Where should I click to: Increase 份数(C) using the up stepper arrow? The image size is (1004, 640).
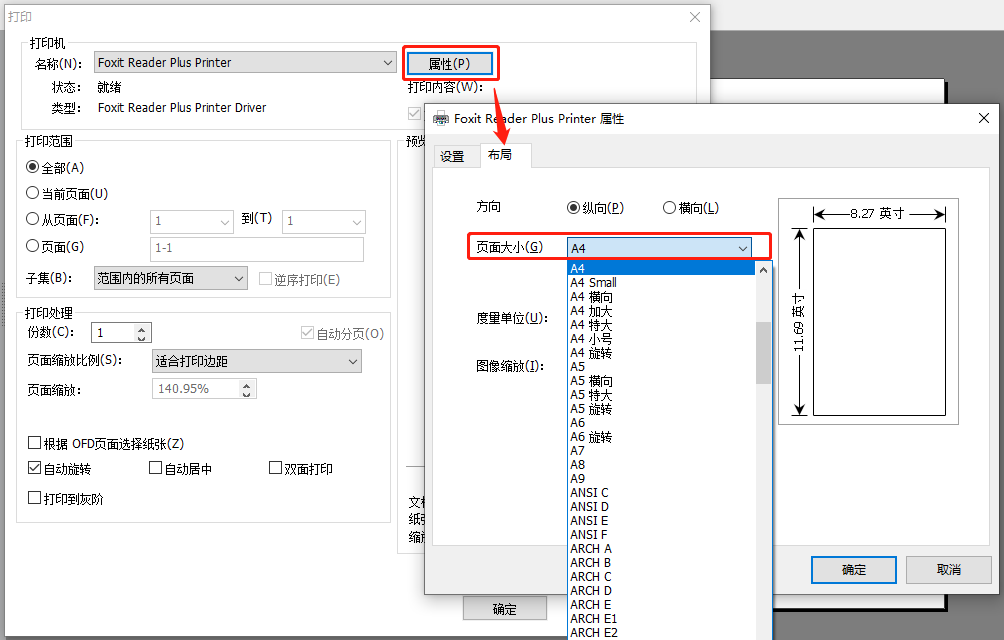tap(139, 326)
